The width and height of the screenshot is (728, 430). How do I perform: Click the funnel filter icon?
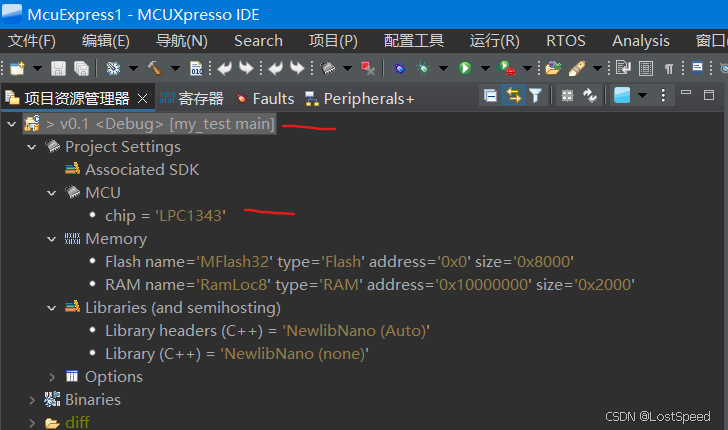tap(535, 96)
